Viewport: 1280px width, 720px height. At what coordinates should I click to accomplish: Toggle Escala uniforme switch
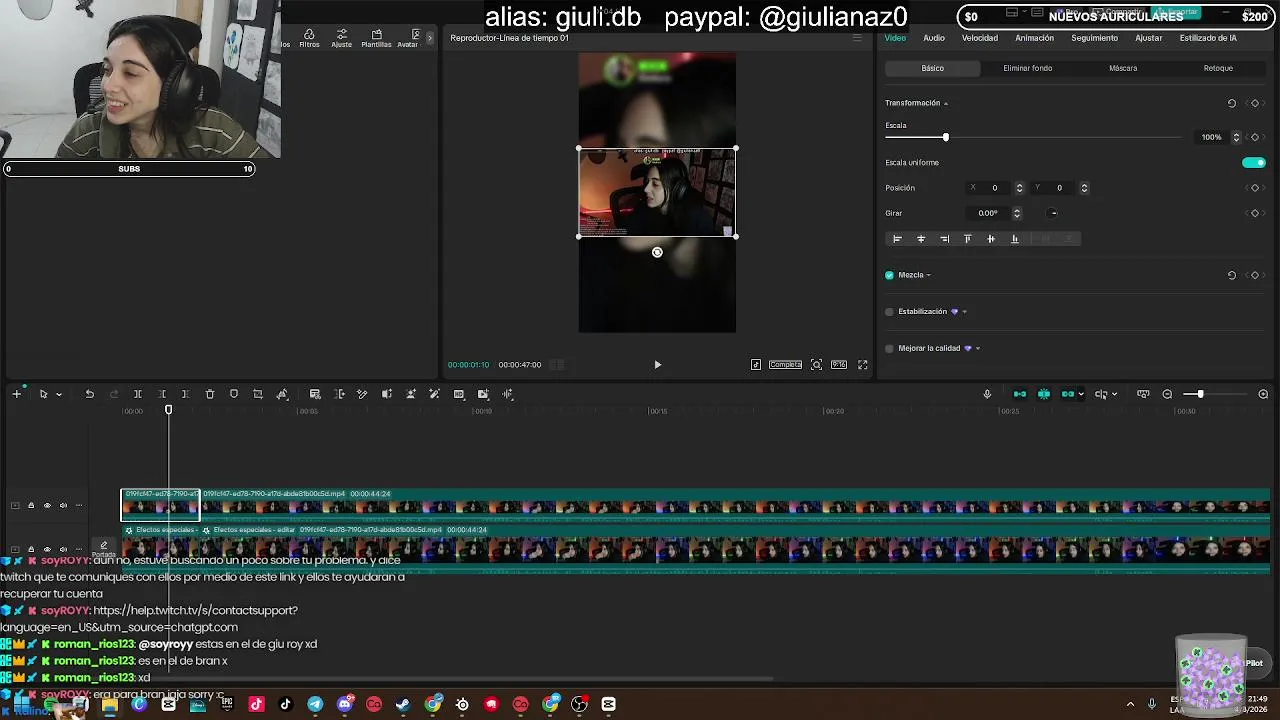click(1254, 163)
